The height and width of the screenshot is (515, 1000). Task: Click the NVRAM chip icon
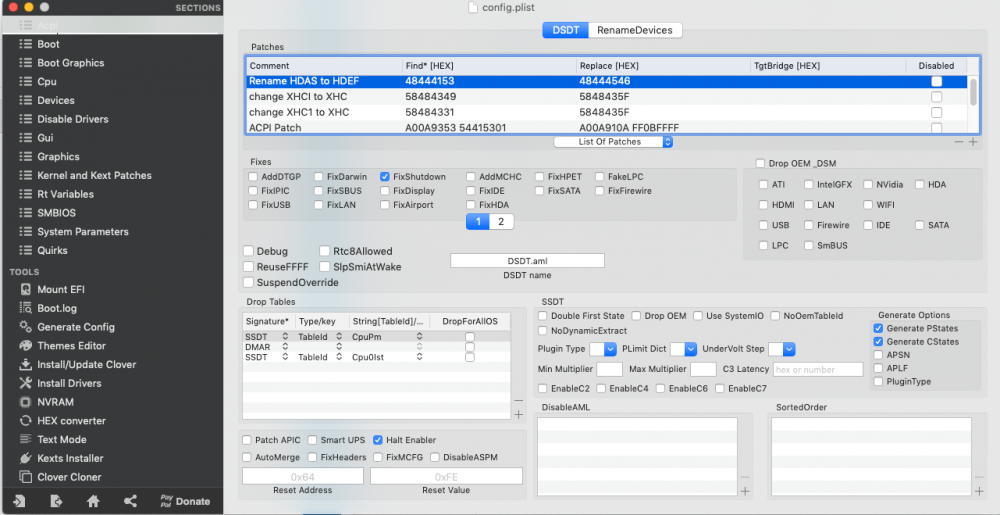26,402
